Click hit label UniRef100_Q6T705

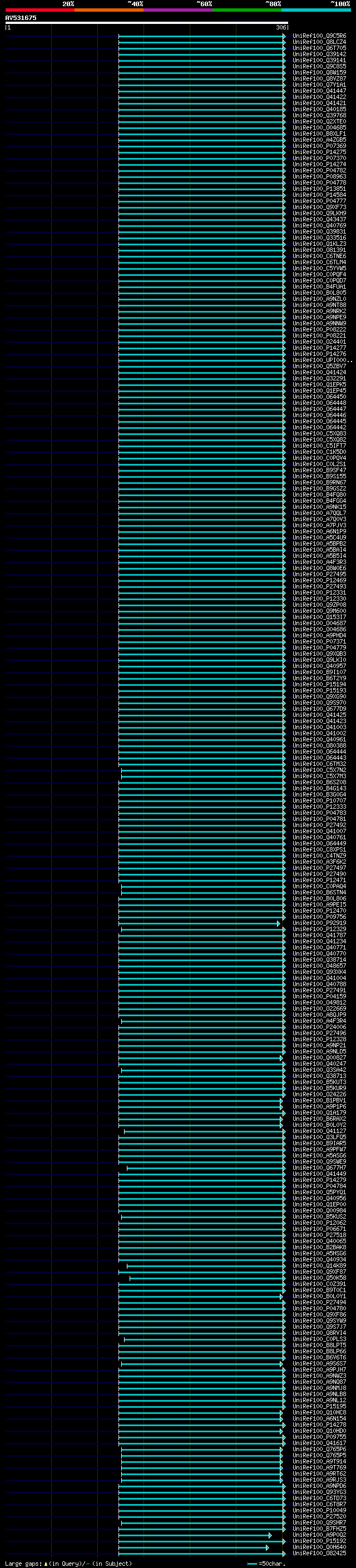pos(319,48)
